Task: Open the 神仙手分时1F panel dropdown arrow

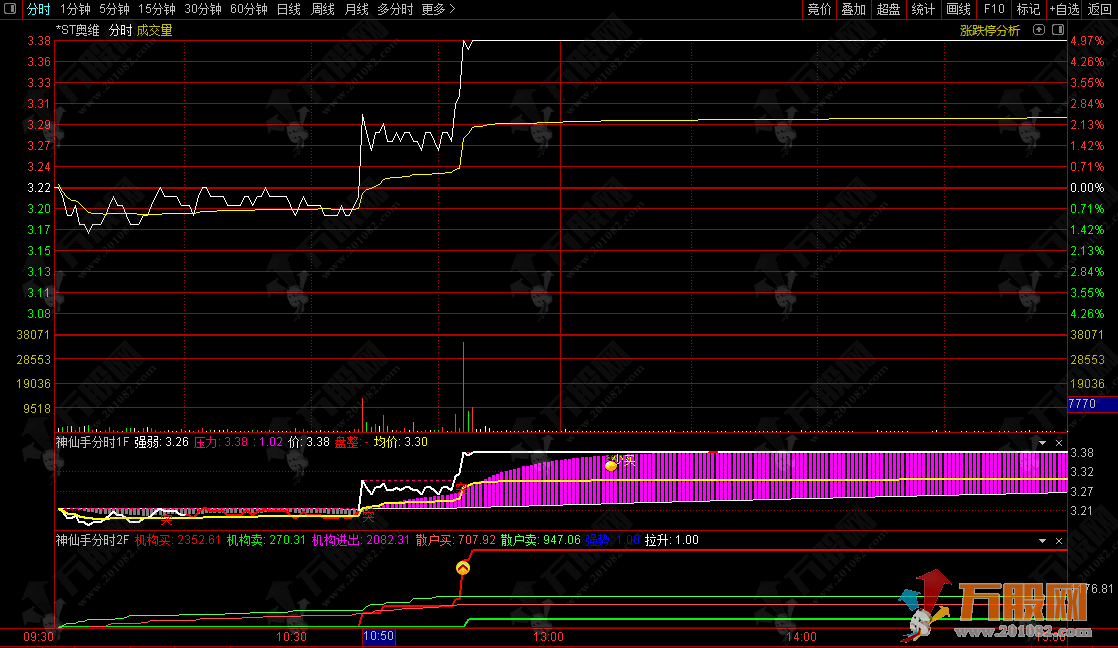Action: click(1042, 442)
